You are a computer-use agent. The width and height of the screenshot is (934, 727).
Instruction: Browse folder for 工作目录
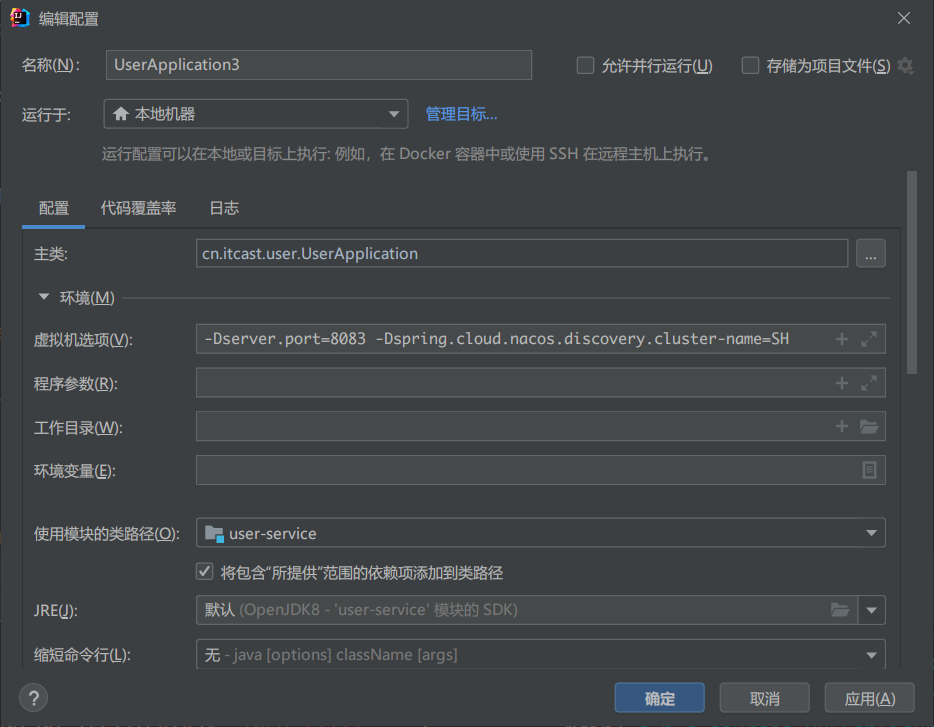tap(869, 427)
